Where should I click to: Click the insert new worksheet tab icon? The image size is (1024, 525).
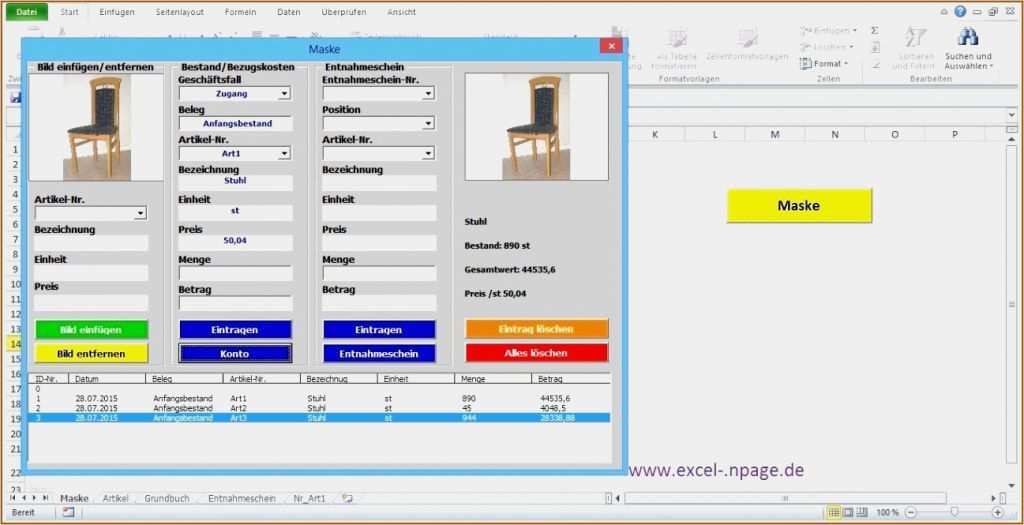(347, 498)
